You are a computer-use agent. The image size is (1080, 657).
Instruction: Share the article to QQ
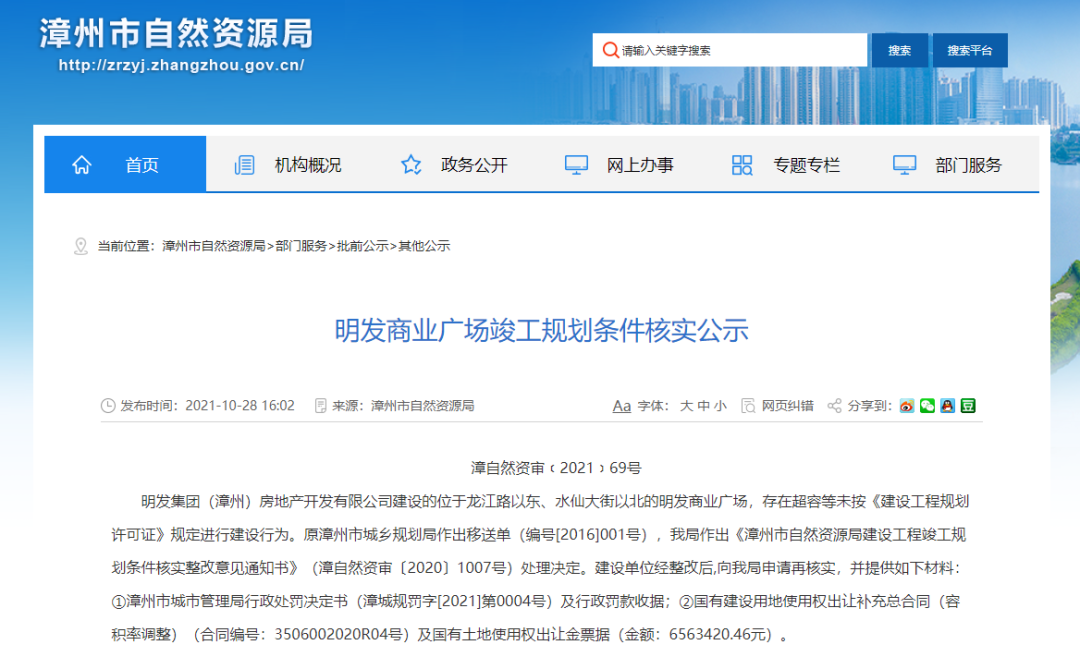tap(947, 406)
